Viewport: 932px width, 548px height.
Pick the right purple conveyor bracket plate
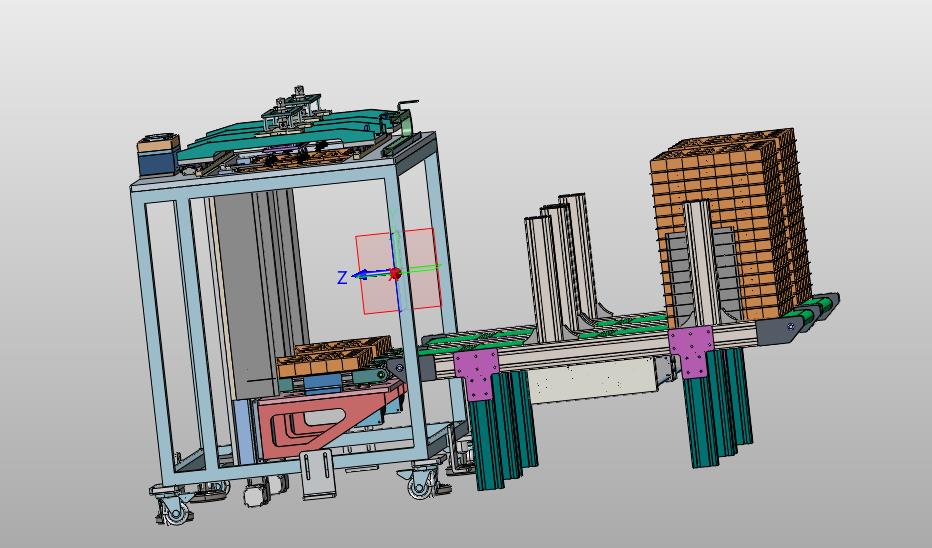click(691, 351)
